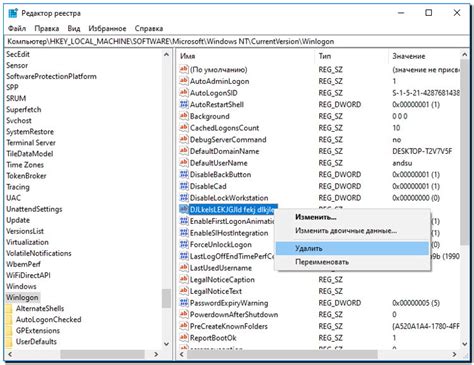
Task: Click the tree pane horizontal scroll right arrow
Action: [x=156, y=354]
